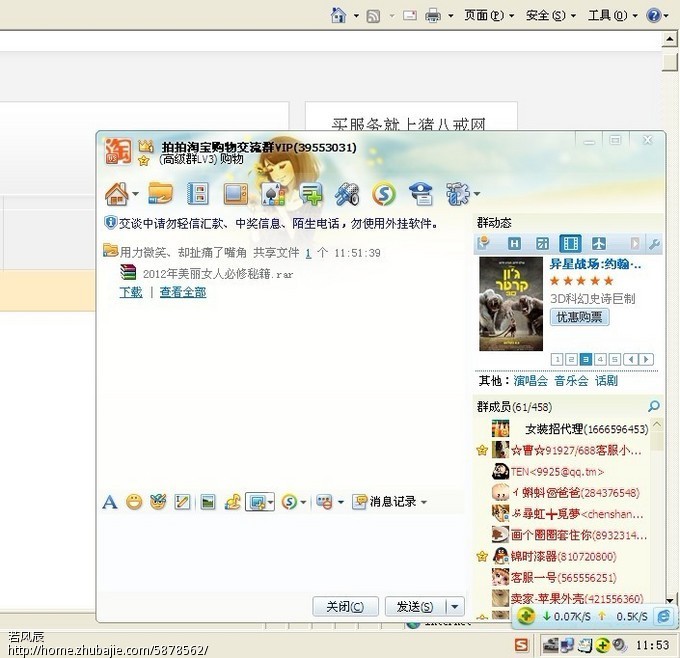Switch to the airplane travel tab in 群动态

[599, 244]
